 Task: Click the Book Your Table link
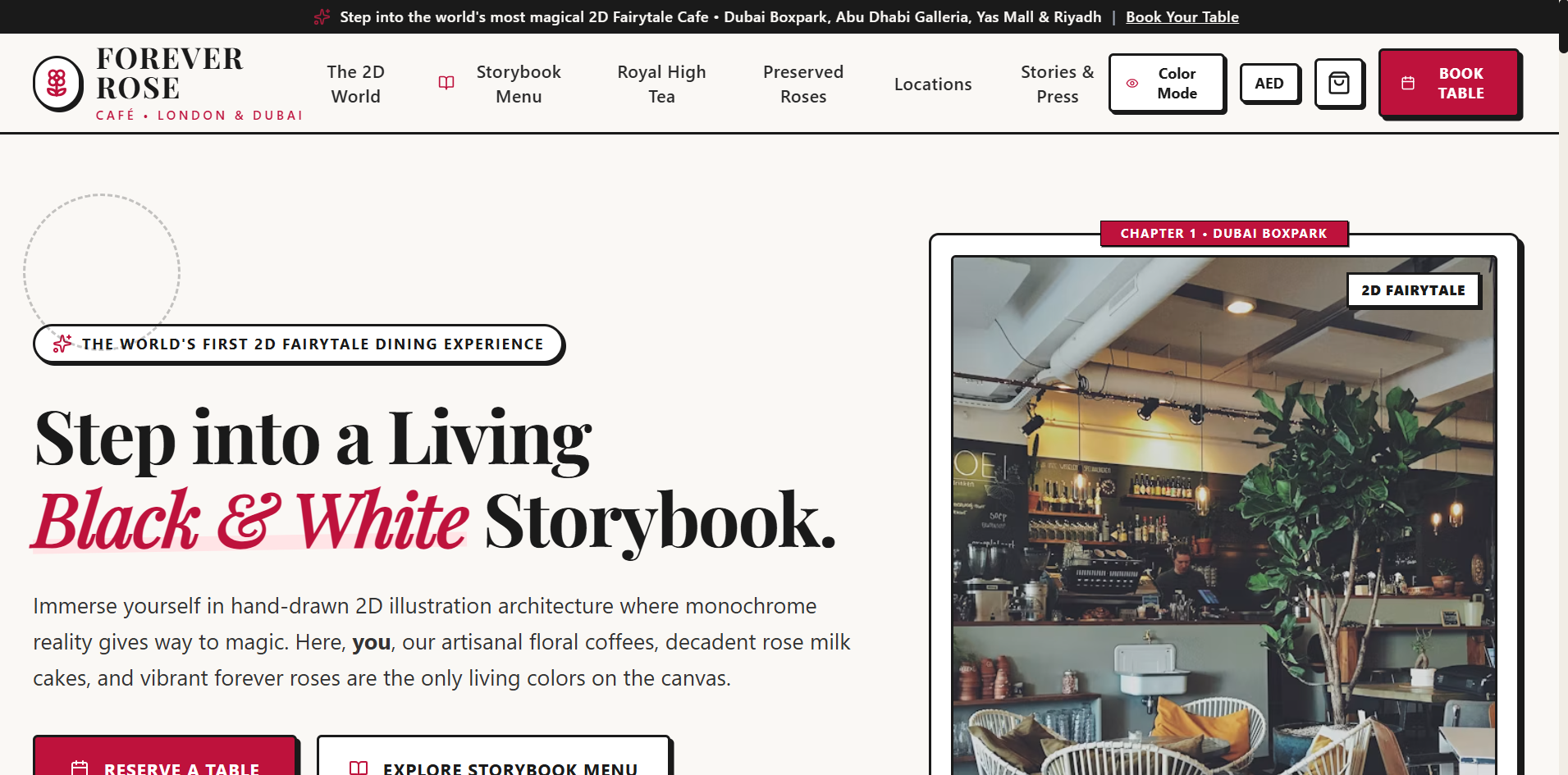tap(1182, 16)
